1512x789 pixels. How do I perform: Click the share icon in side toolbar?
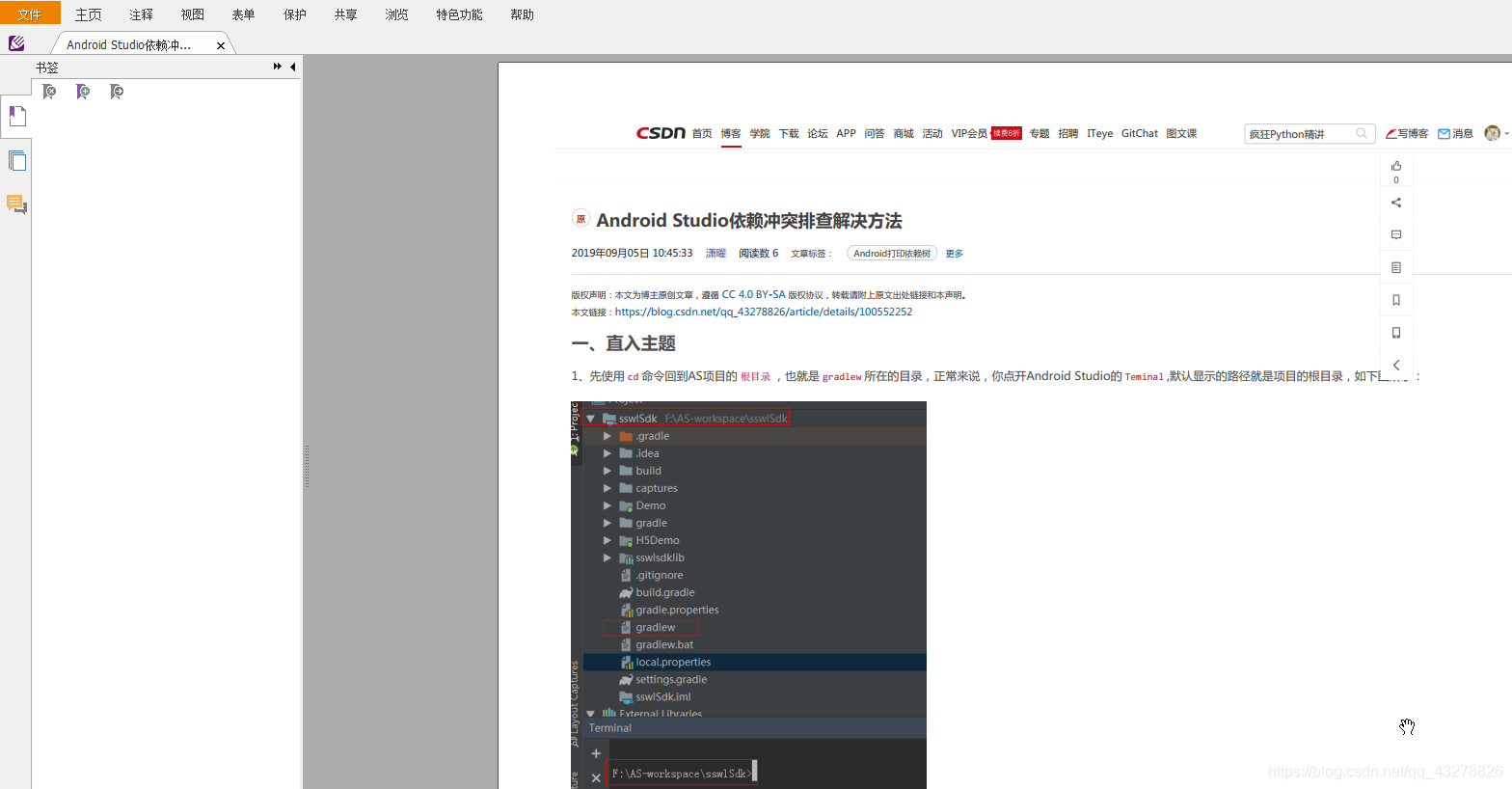1396,203
